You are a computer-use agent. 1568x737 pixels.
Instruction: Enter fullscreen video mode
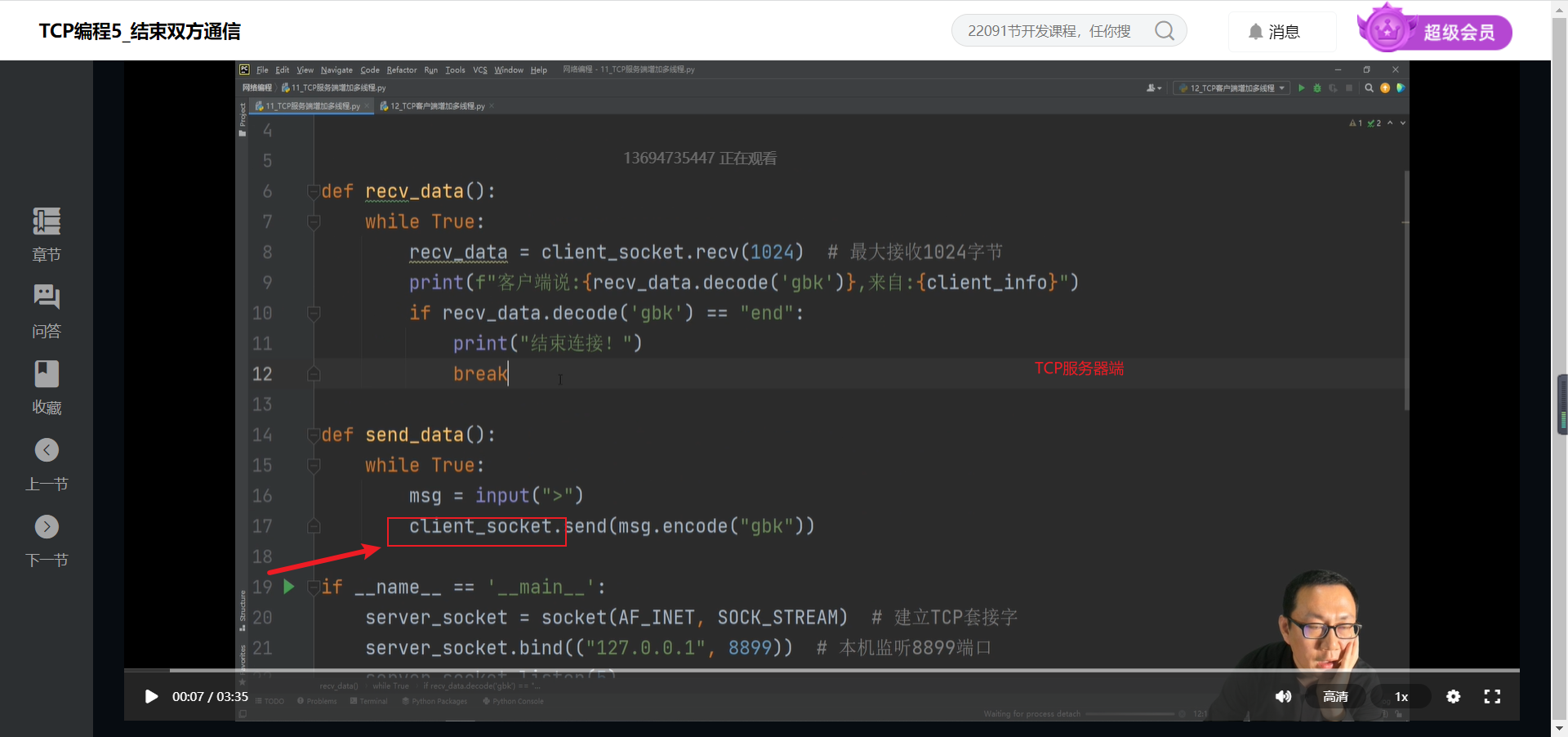point(1492,696)
